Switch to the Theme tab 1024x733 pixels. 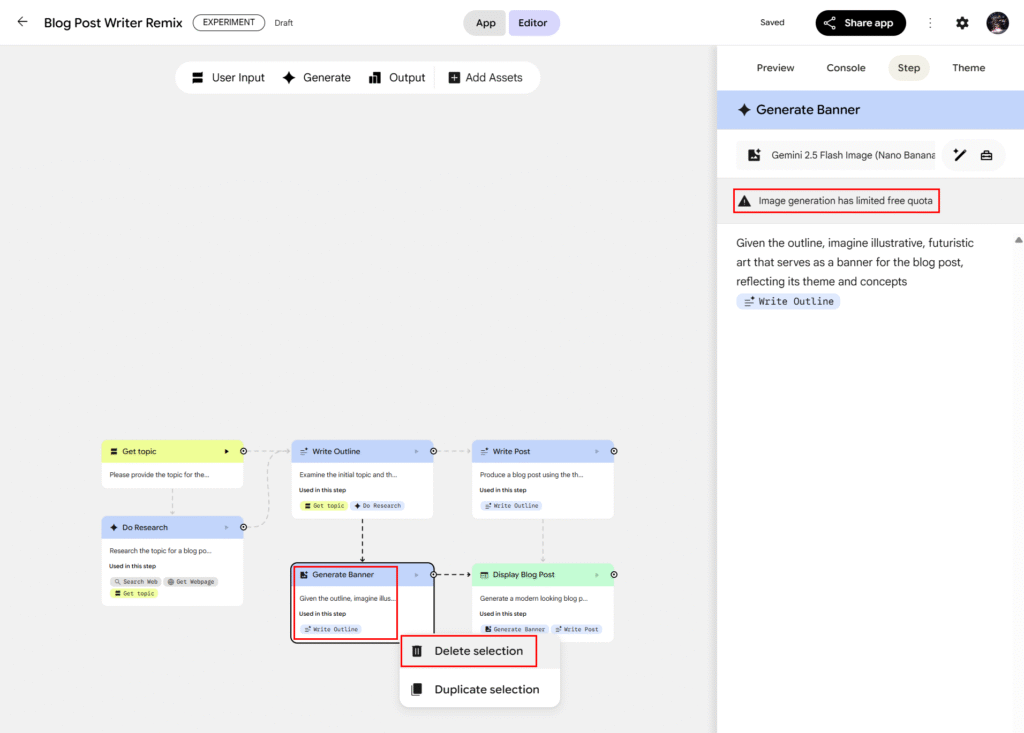click(x=968, y=68)
